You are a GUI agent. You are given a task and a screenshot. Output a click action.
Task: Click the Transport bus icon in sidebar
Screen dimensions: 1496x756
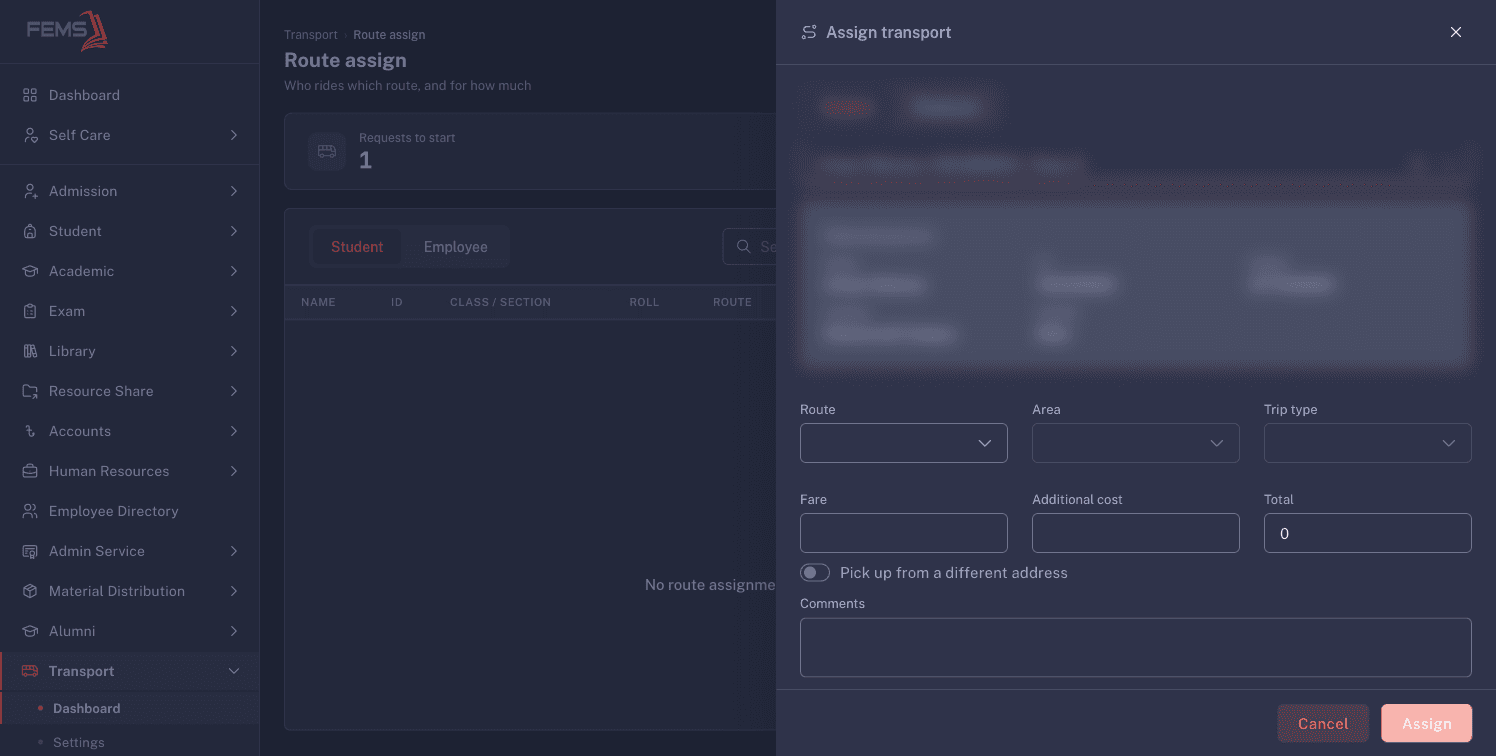(30, 671)
